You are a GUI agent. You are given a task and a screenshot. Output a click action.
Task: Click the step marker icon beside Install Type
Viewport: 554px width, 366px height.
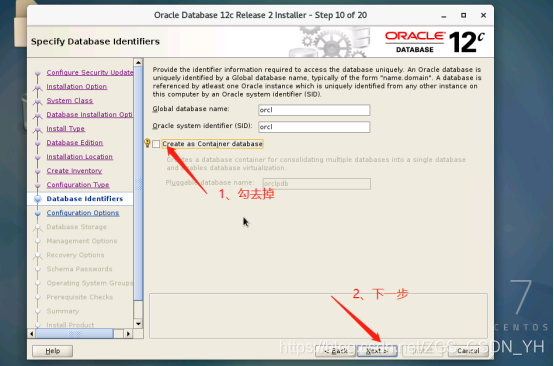pos(38,130)
